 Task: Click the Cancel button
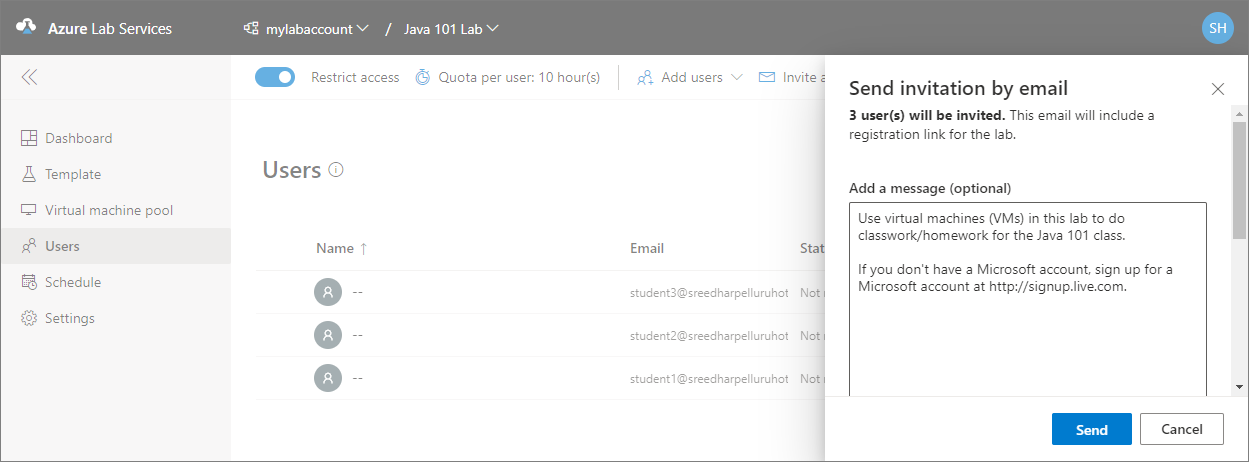[x=1181, y=430]
